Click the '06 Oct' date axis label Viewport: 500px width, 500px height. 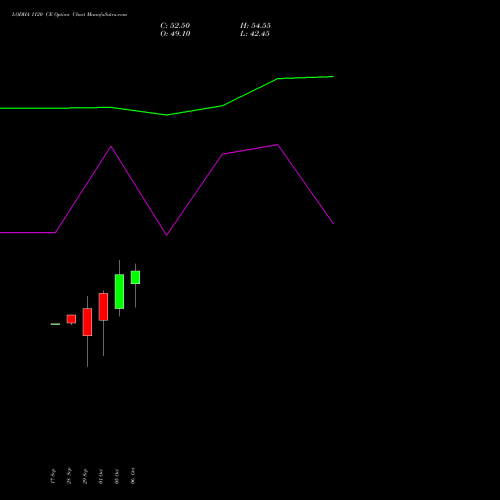(x=133, y=476)
